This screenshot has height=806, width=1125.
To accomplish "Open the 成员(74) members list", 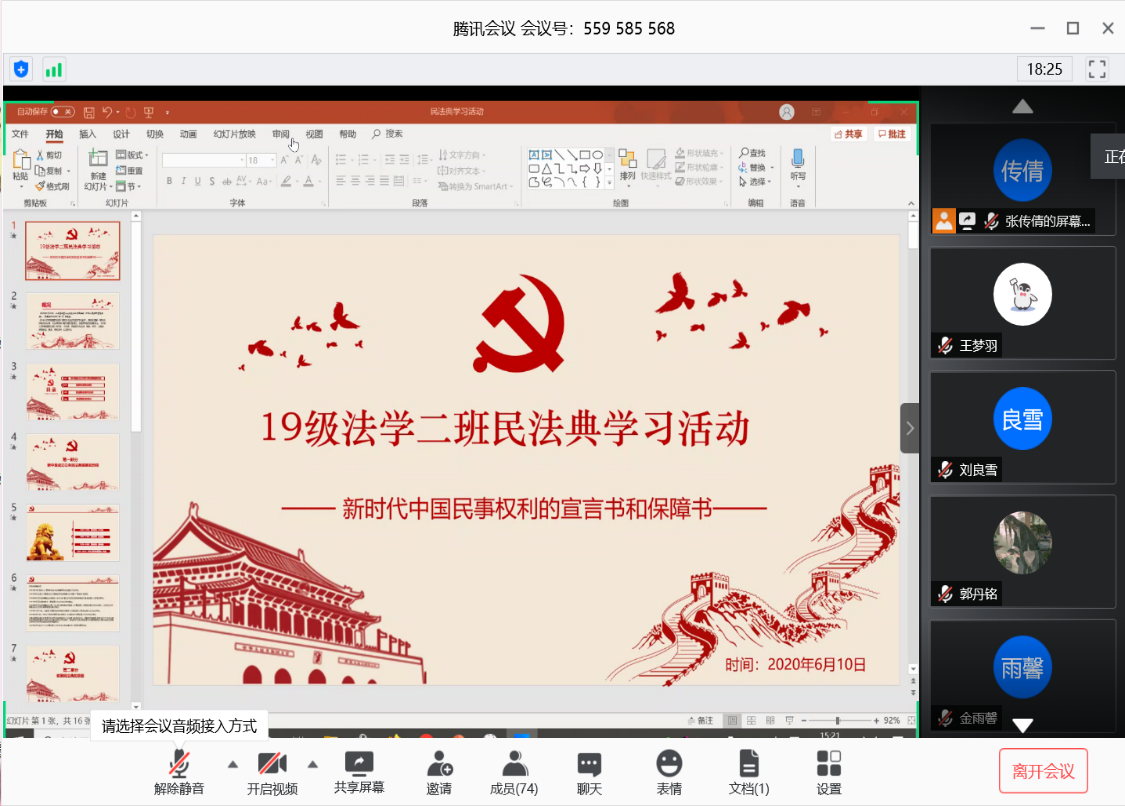I will pos(514,772).
